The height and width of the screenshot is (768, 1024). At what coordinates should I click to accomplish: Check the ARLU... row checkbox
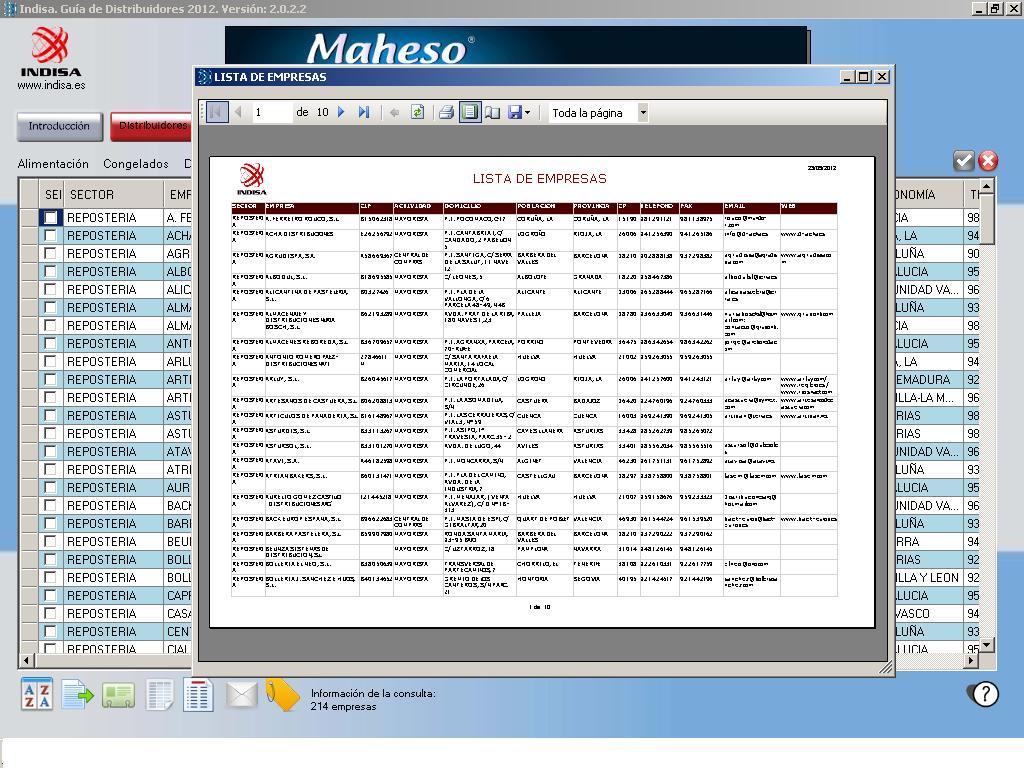coord(50,361)
